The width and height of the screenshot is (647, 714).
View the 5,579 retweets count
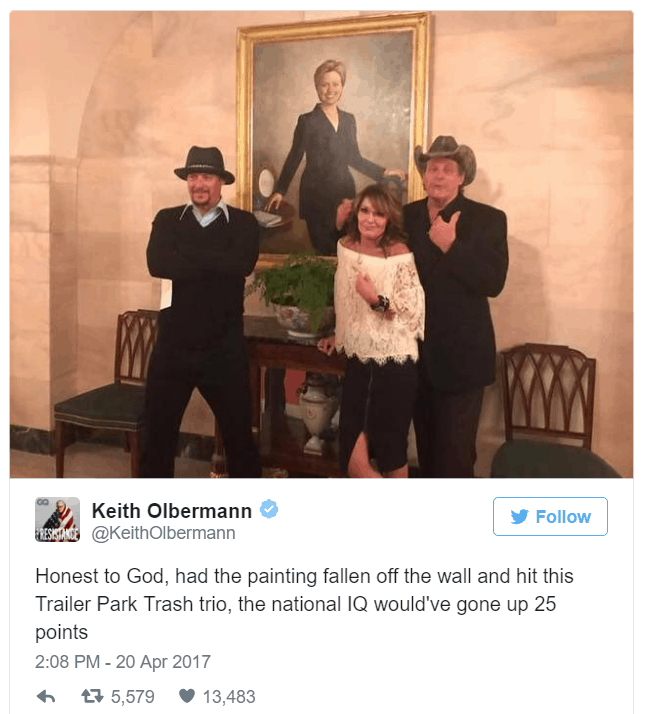[x=133, y=697]
